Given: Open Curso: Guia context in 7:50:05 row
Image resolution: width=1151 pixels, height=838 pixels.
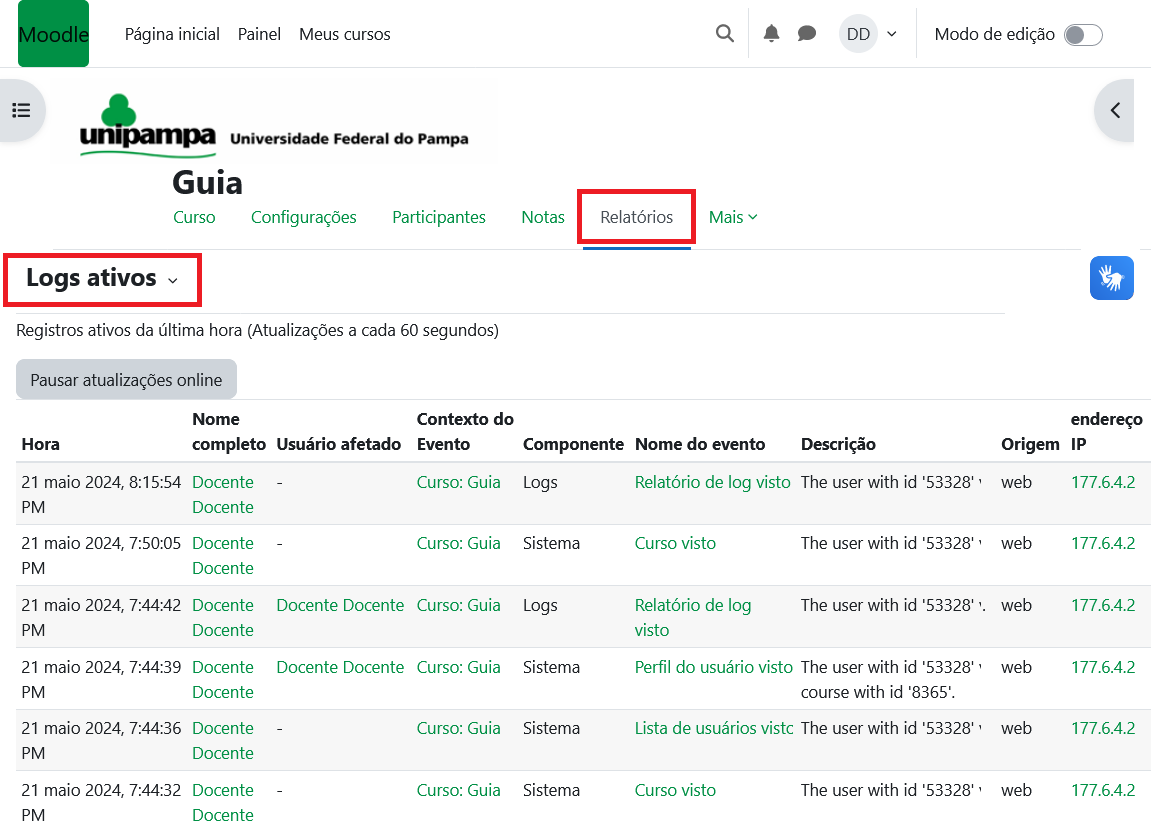Looking at the screenshot, I should click(459, 543).
